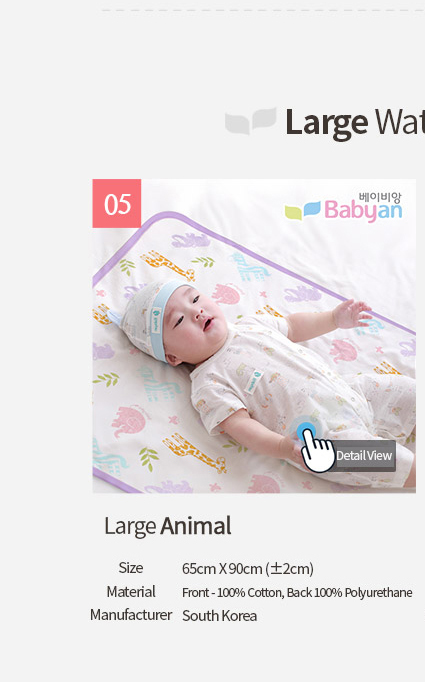Click the green and blue Babyan leaves
The image size is (425, 682).
point(303,211)
